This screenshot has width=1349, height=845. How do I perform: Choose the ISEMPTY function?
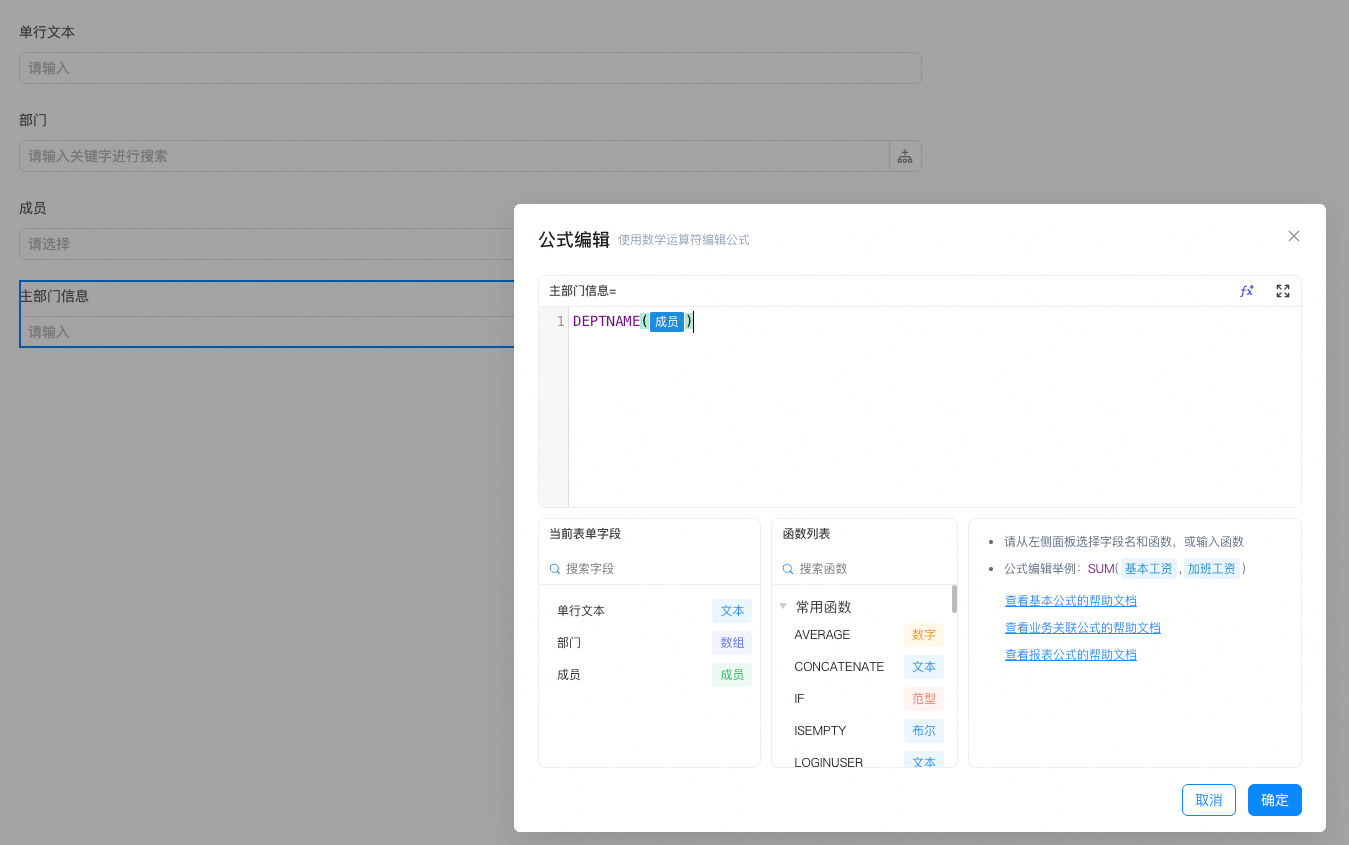pos(820,731)
